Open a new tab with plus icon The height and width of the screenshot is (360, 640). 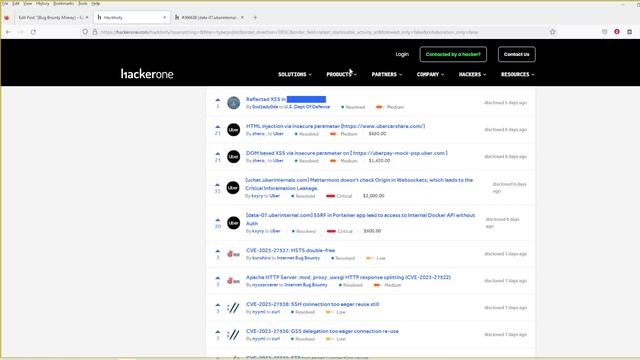(255, 18)
